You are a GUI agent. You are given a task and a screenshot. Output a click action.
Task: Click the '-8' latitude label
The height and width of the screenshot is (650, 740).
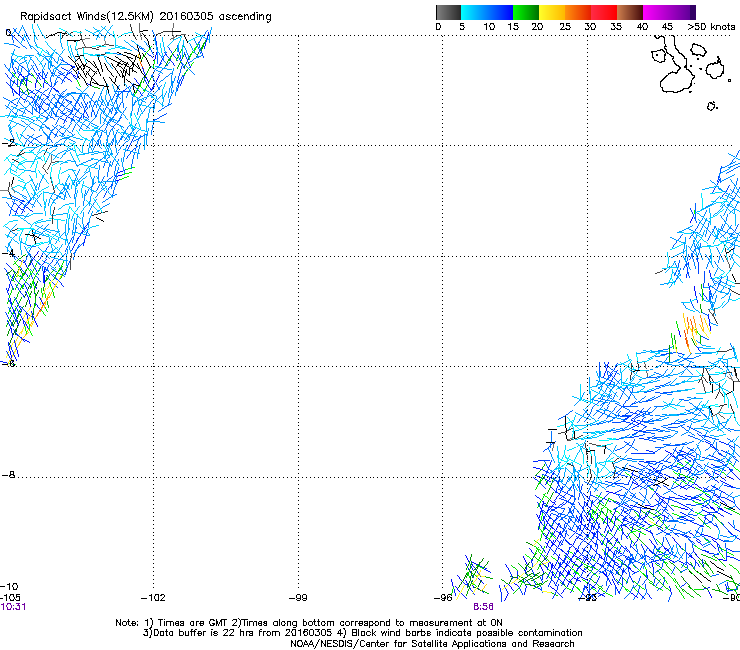[x=8, y=475]
